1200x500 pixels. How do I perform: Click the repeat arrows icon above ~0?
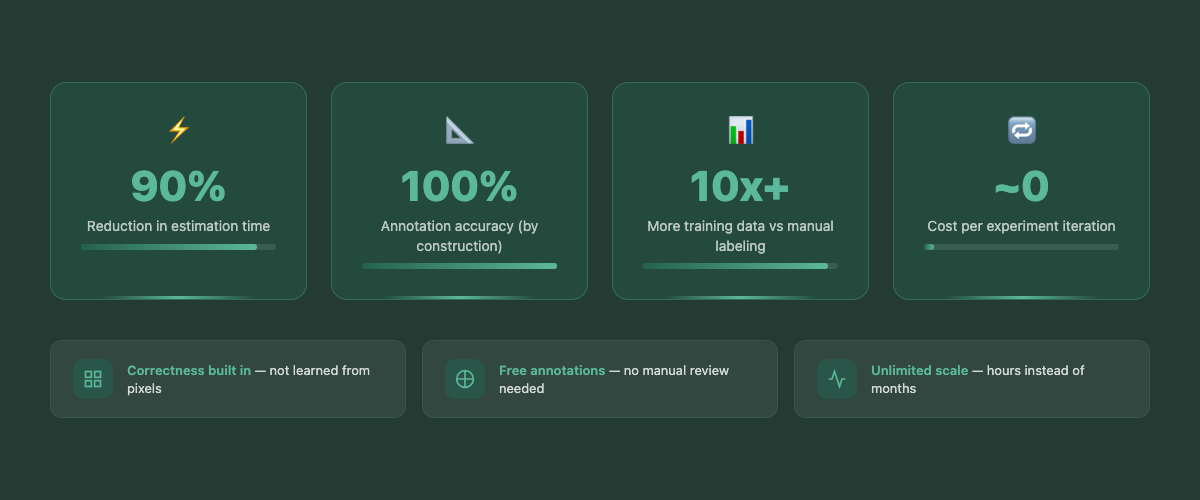pos(1021,130)
